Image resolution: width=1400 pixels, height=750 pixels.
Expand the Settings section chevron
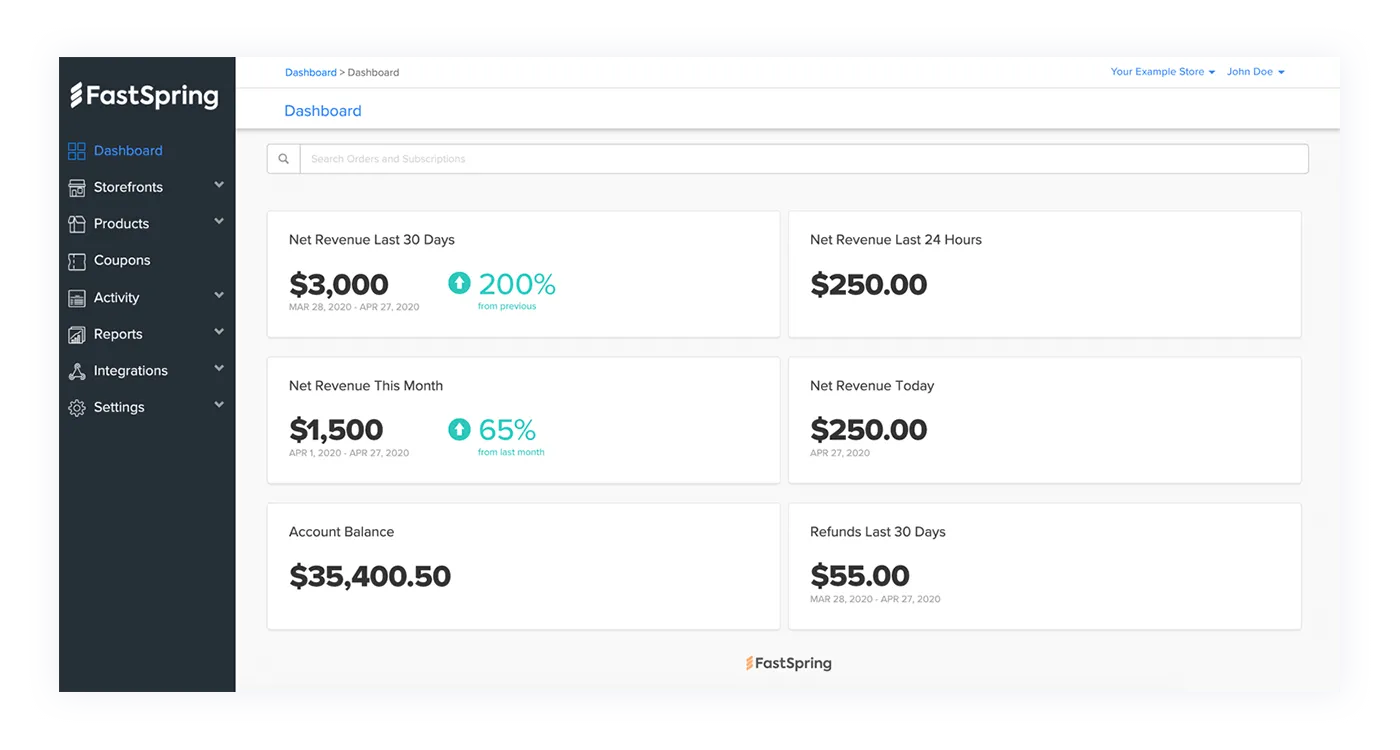click(219, 407)
